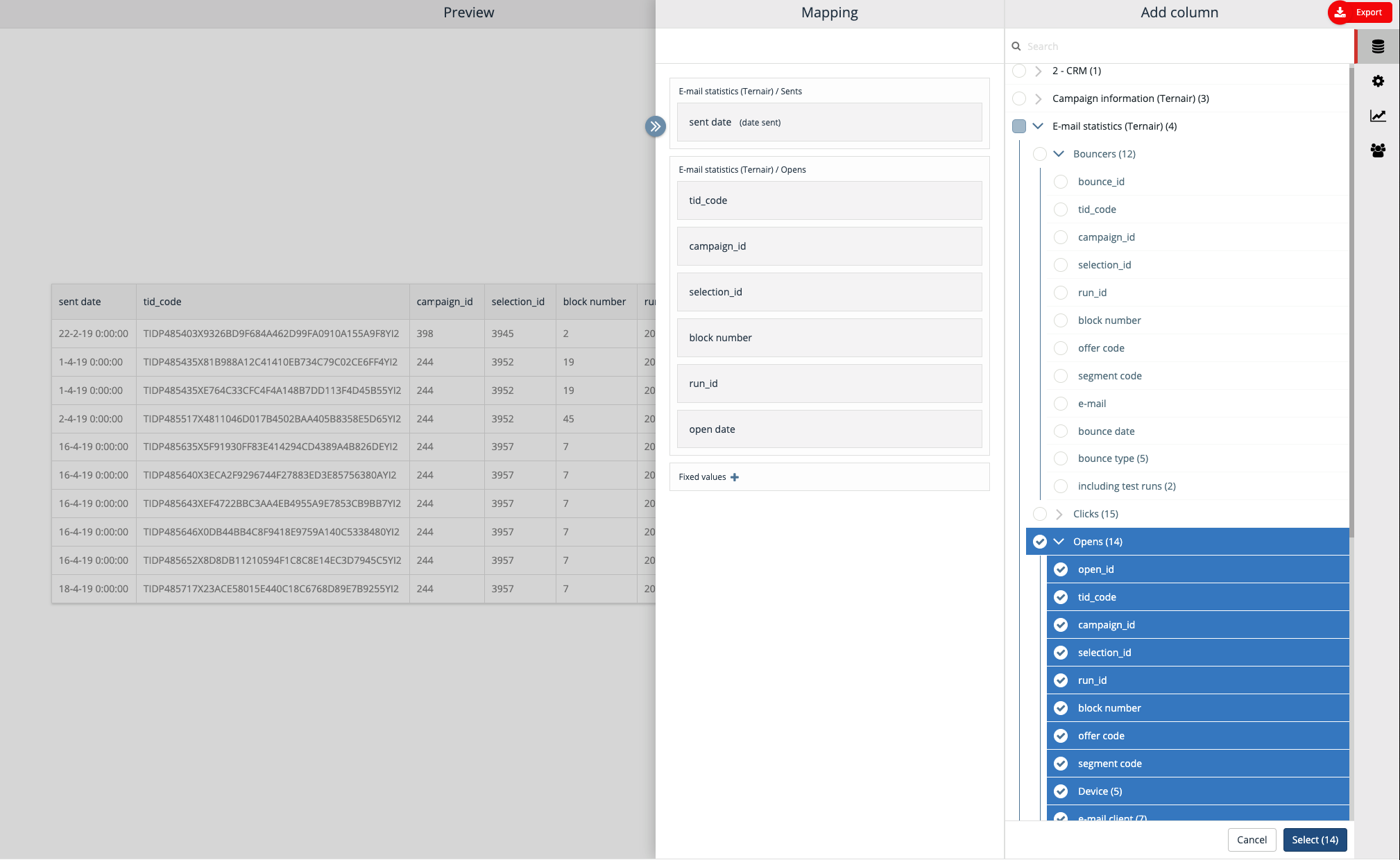Add a fixed value with the plus icon
Screen dimensions: 1400x860
coord(735,477)
